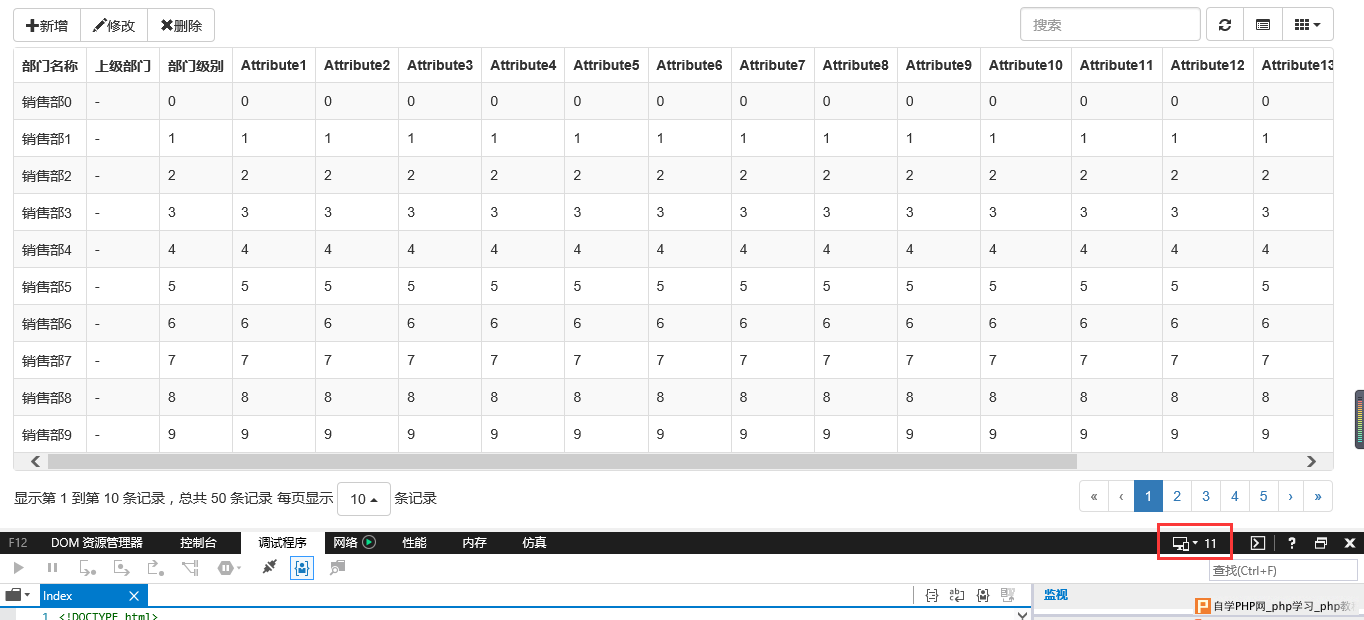1364x620 pixels.
Task: Click the Attribute10 column header
Action: [1026, 65]
